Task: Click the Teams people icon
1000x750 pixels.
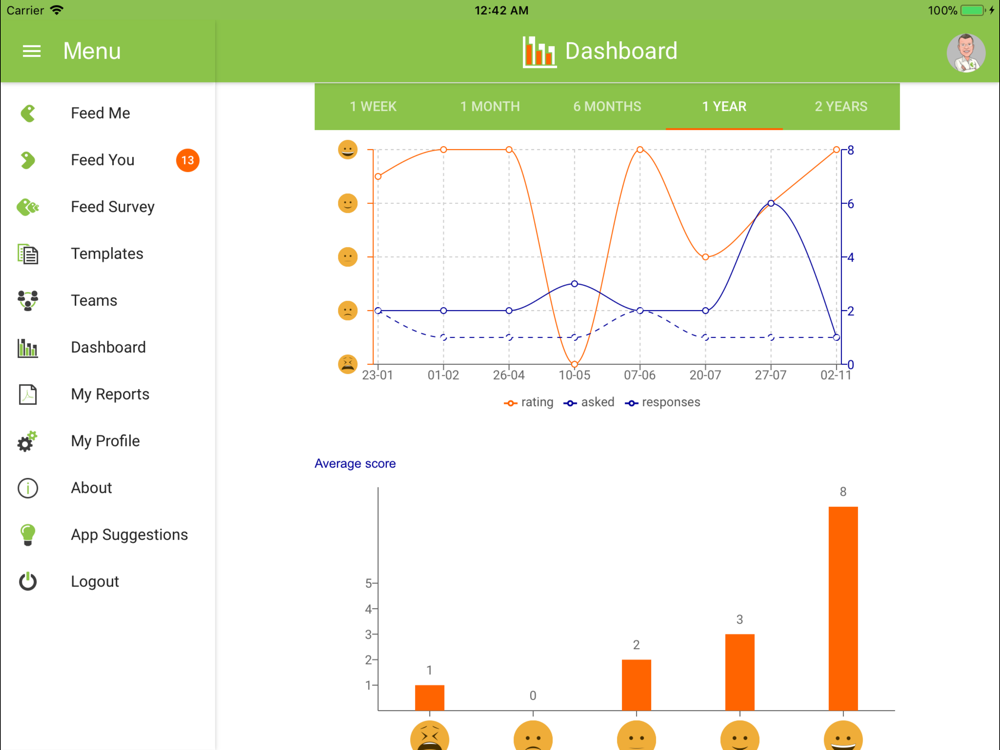Action: [27, 300]
